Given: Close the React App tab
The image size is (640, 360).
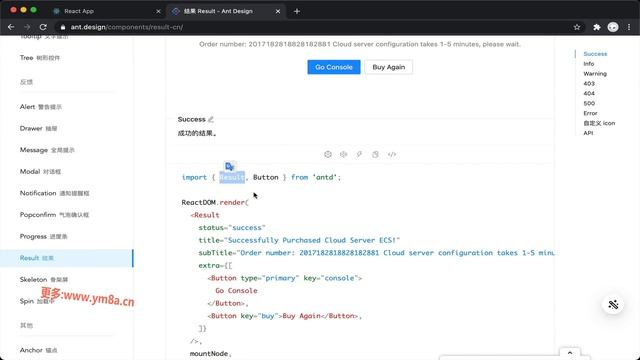Looking at the screenshot, I should point(158,11).
